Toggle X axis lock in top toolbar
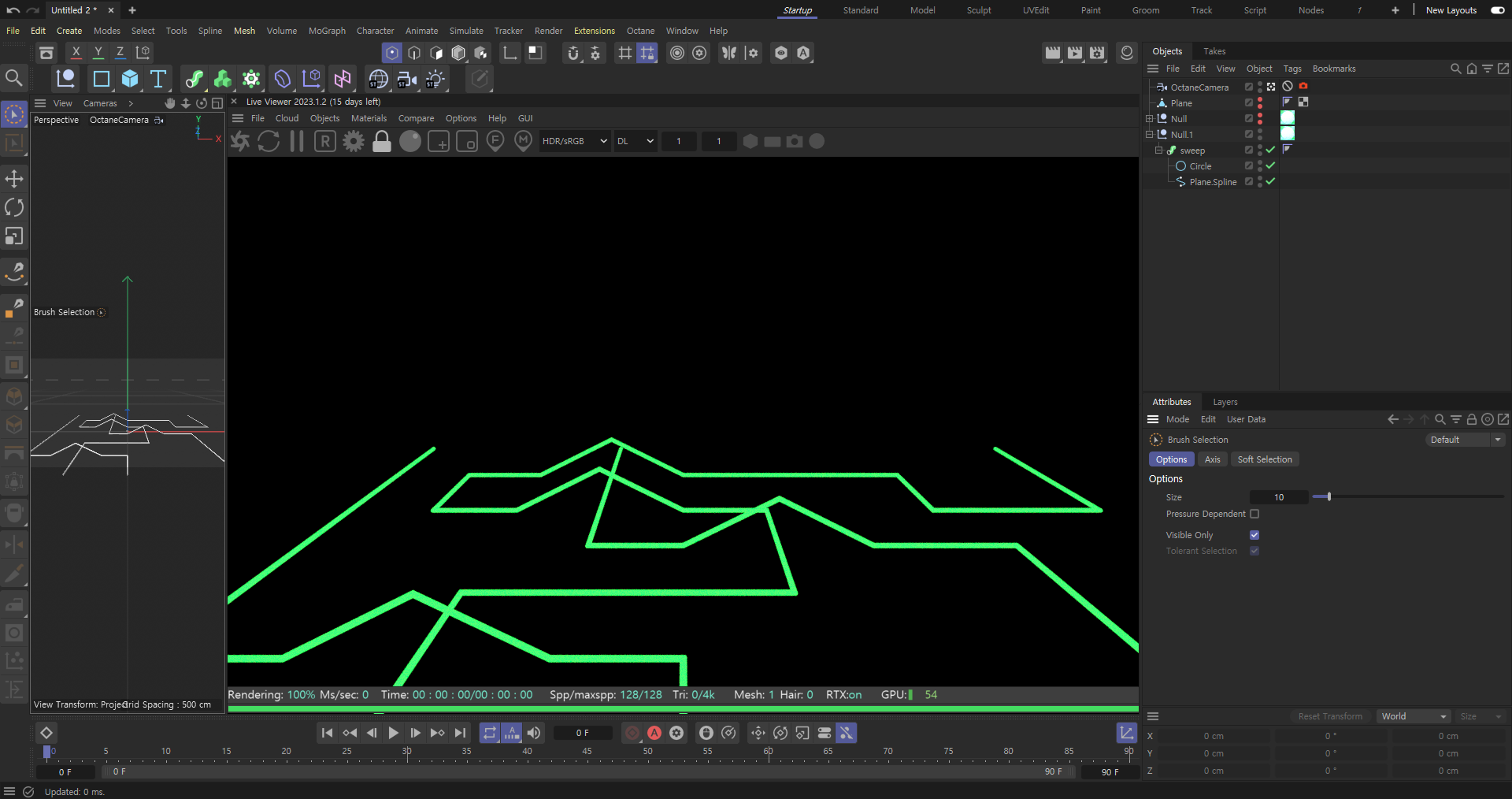This screenshot has height=799, width=1512. [76, 53]
